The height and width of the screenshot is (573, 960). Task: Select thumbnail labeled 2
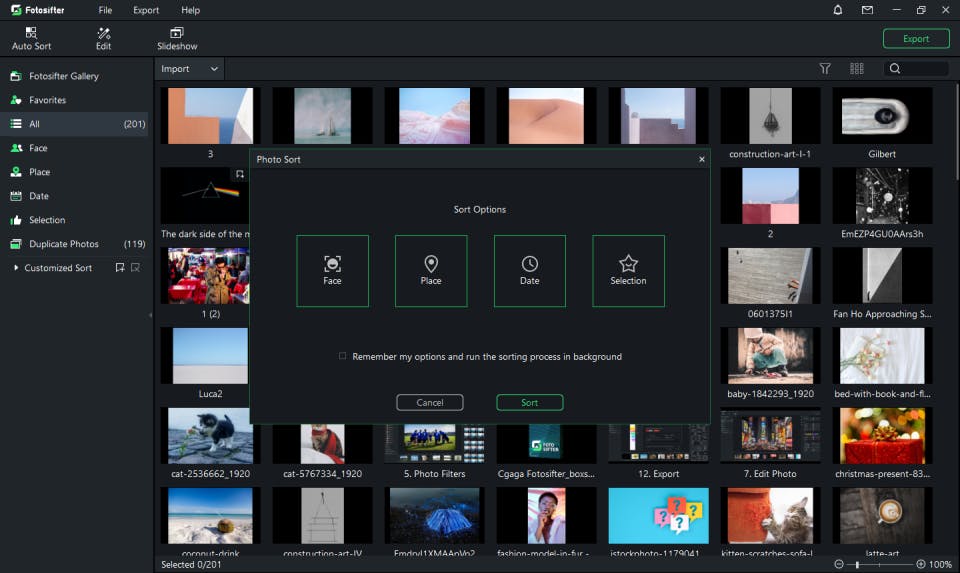coord(770,196)
